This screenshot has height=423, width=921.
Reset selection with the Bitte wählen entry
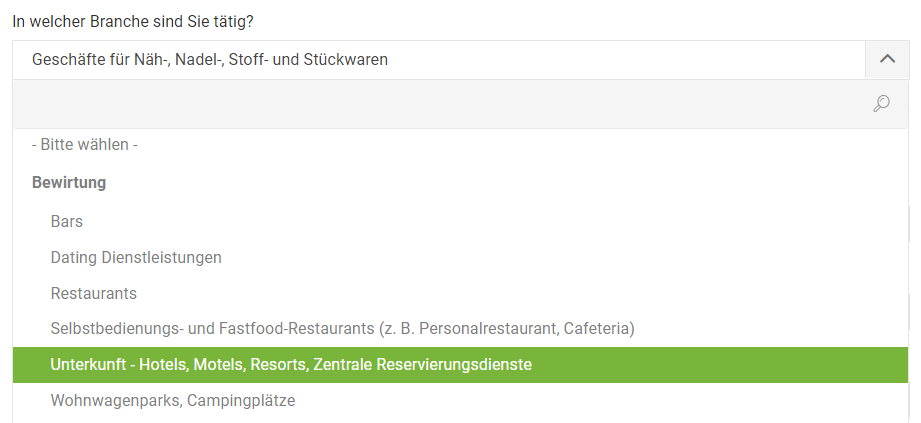[460, 145]
